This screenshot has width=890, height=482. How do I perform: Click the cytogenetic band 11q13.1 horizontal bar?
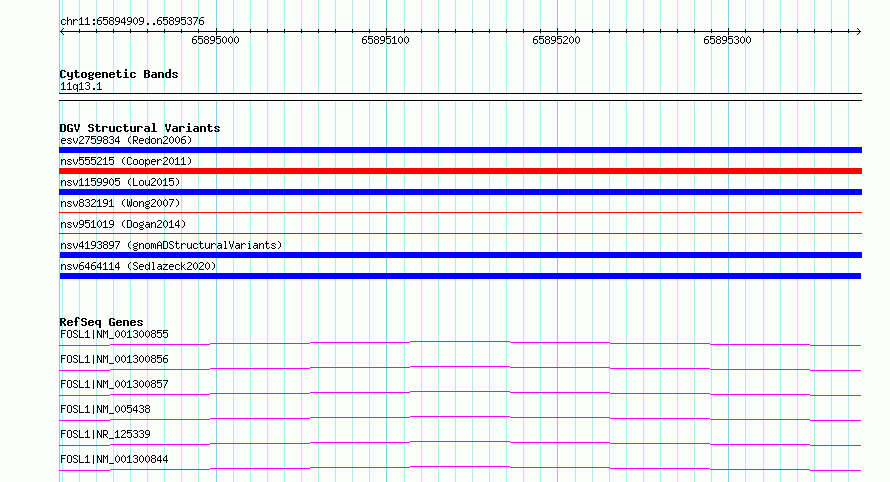click(x=460, y=97)
